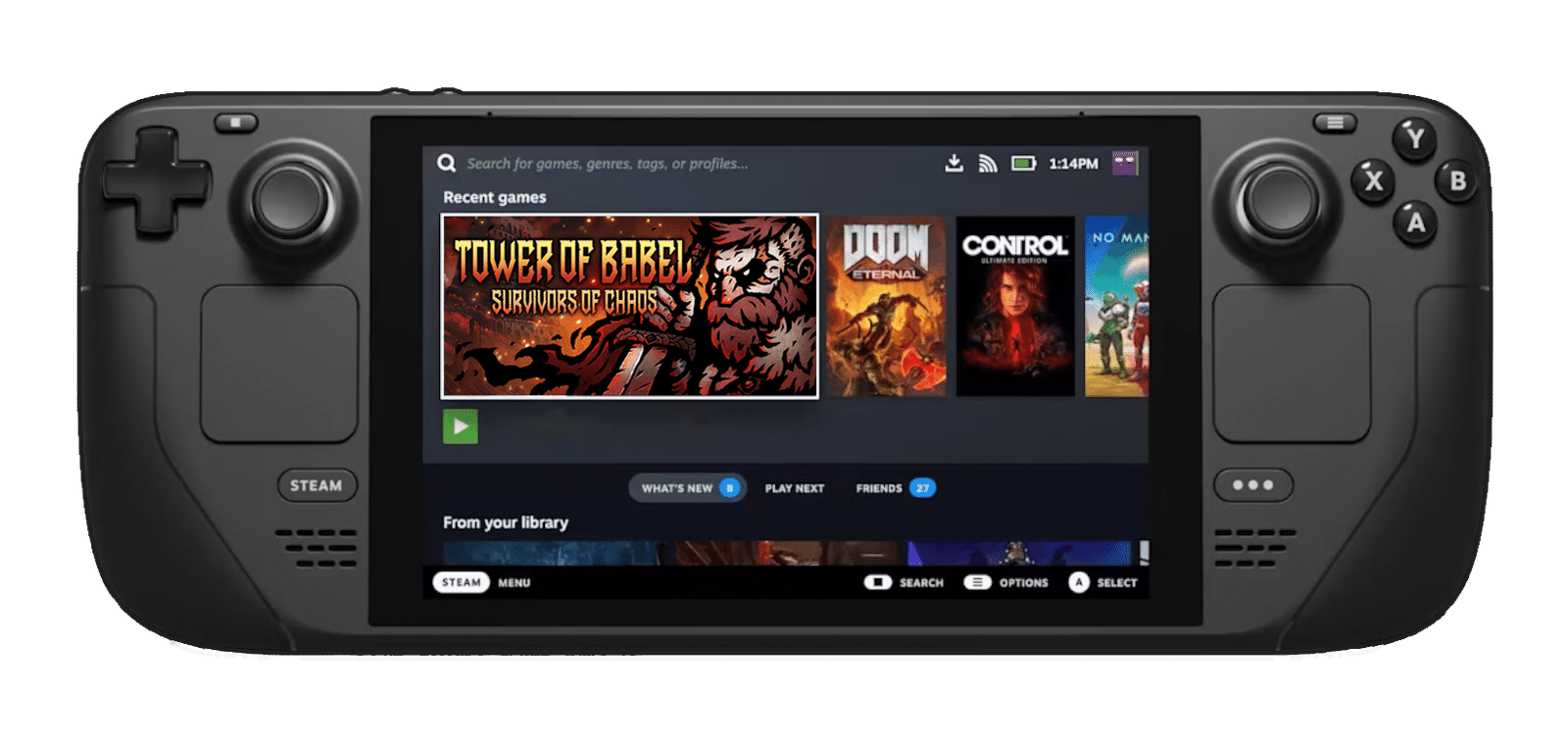Select the Tower of Babel game tile
The width and height of the screenshot is (1568, 746).
630,306
